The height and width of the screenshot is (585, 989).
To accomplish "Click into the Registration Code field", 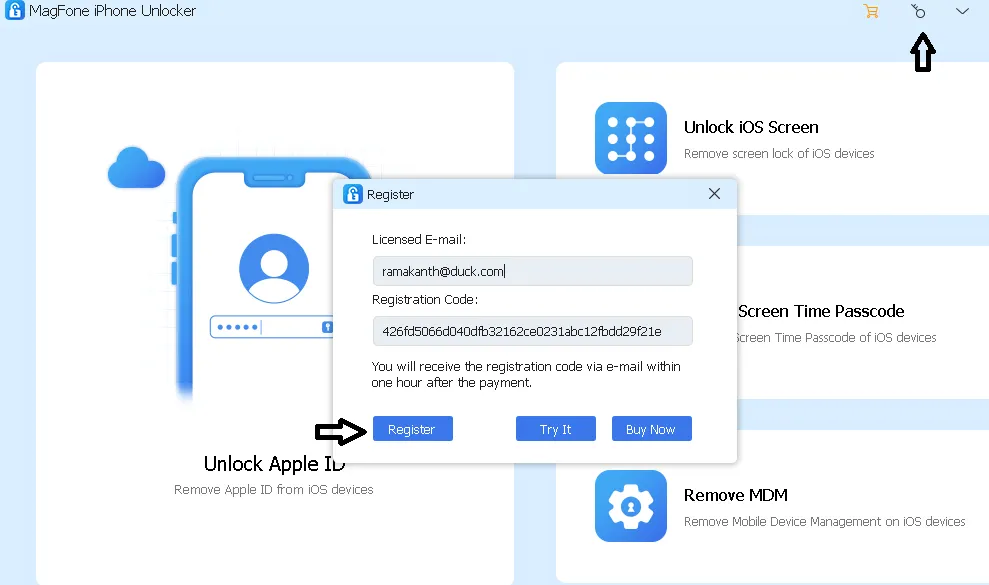I will pos(532,331).
